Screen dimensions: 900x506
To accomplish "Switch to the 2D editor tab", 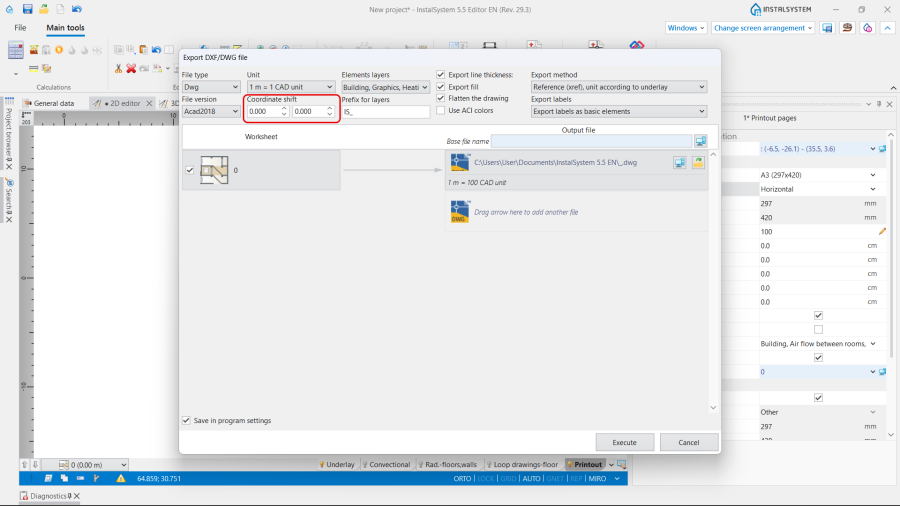I will (x=121, y=103).
